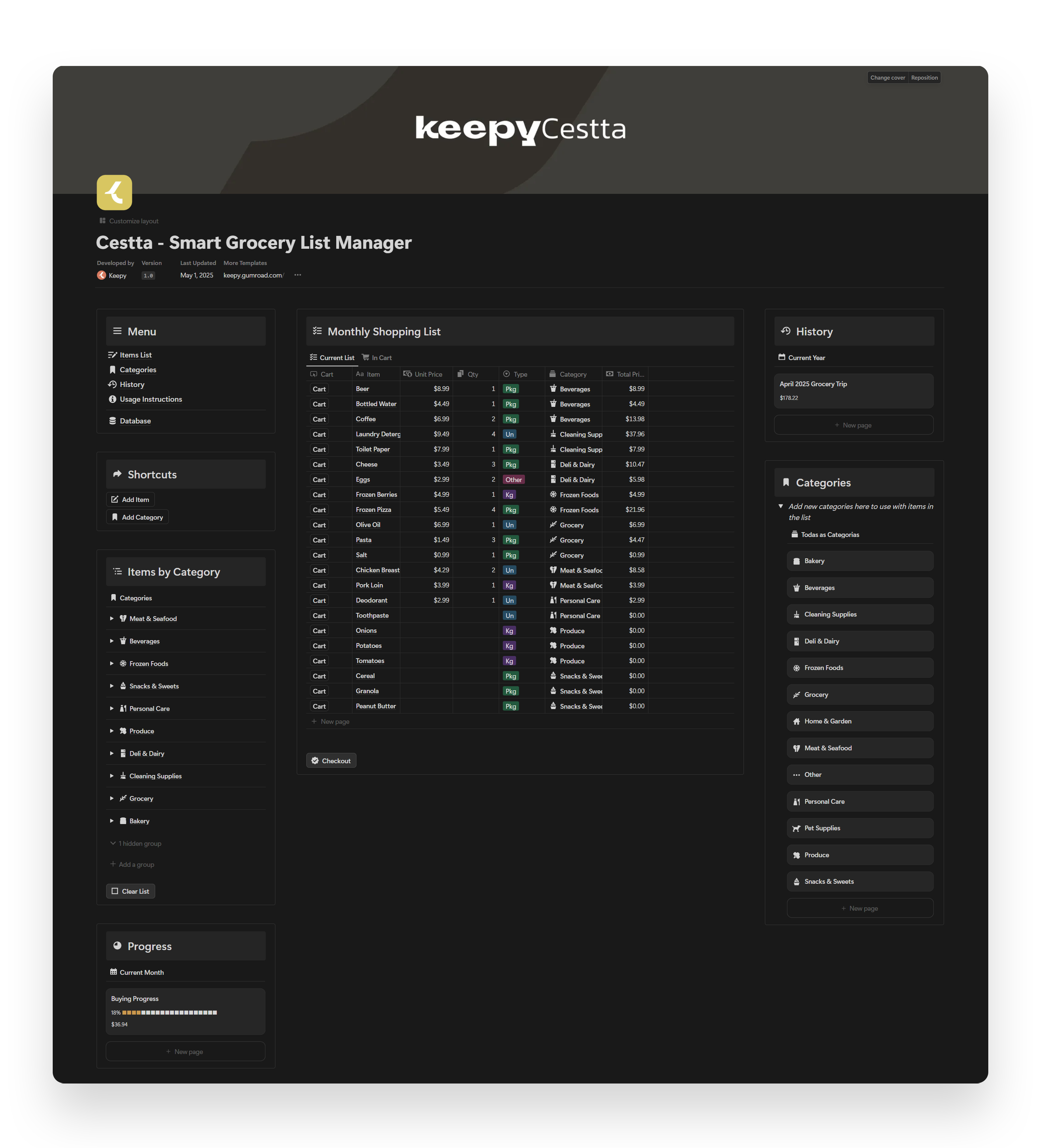The width and height of the screenshot is (1041, 1148).
Task: Click the Add Item shortcut button
Action: pyautogui.click(x=130, y=499)
